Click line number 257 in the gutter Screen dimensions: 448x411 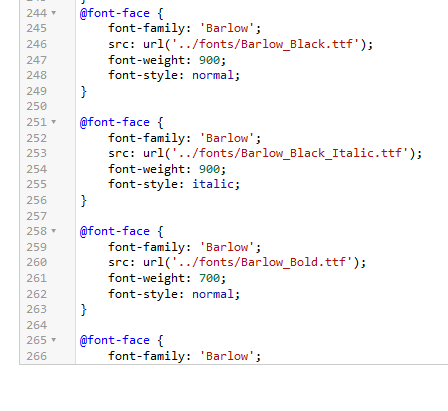pyautogui.click(x=37, y=216)
